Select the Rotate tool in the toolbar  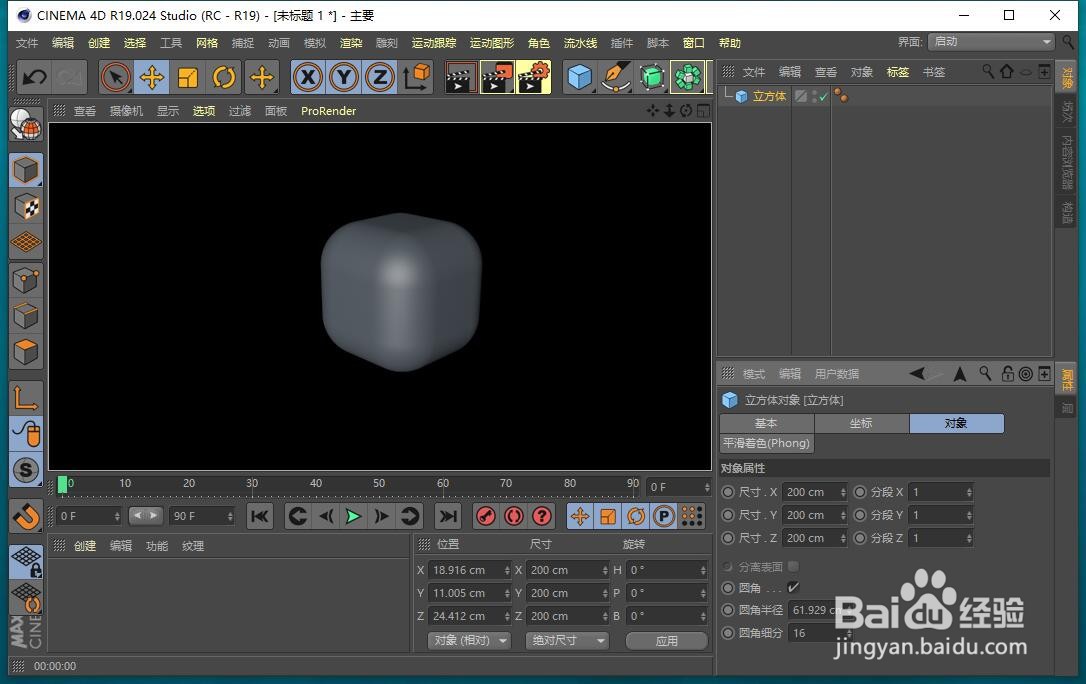[x=224, y=76]
